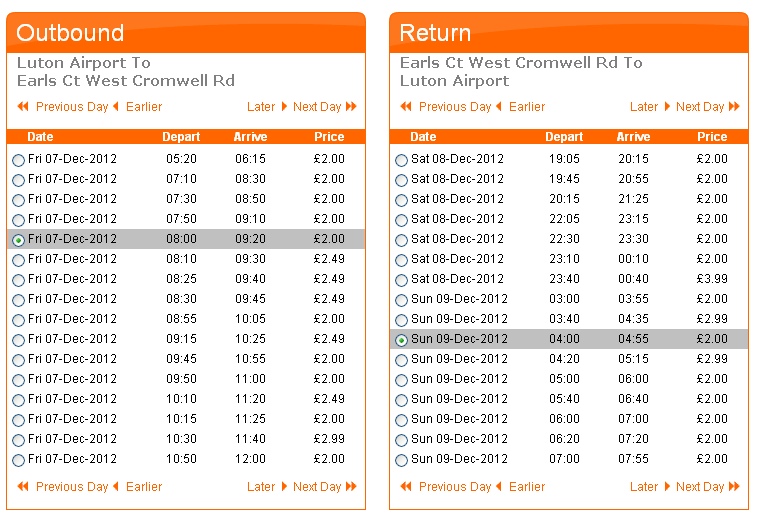Image resolution: width=763 pixels, height=521 pixels.
Task: Click double-right arrow icon in Outbound top navigation
Action: point(351,107)
